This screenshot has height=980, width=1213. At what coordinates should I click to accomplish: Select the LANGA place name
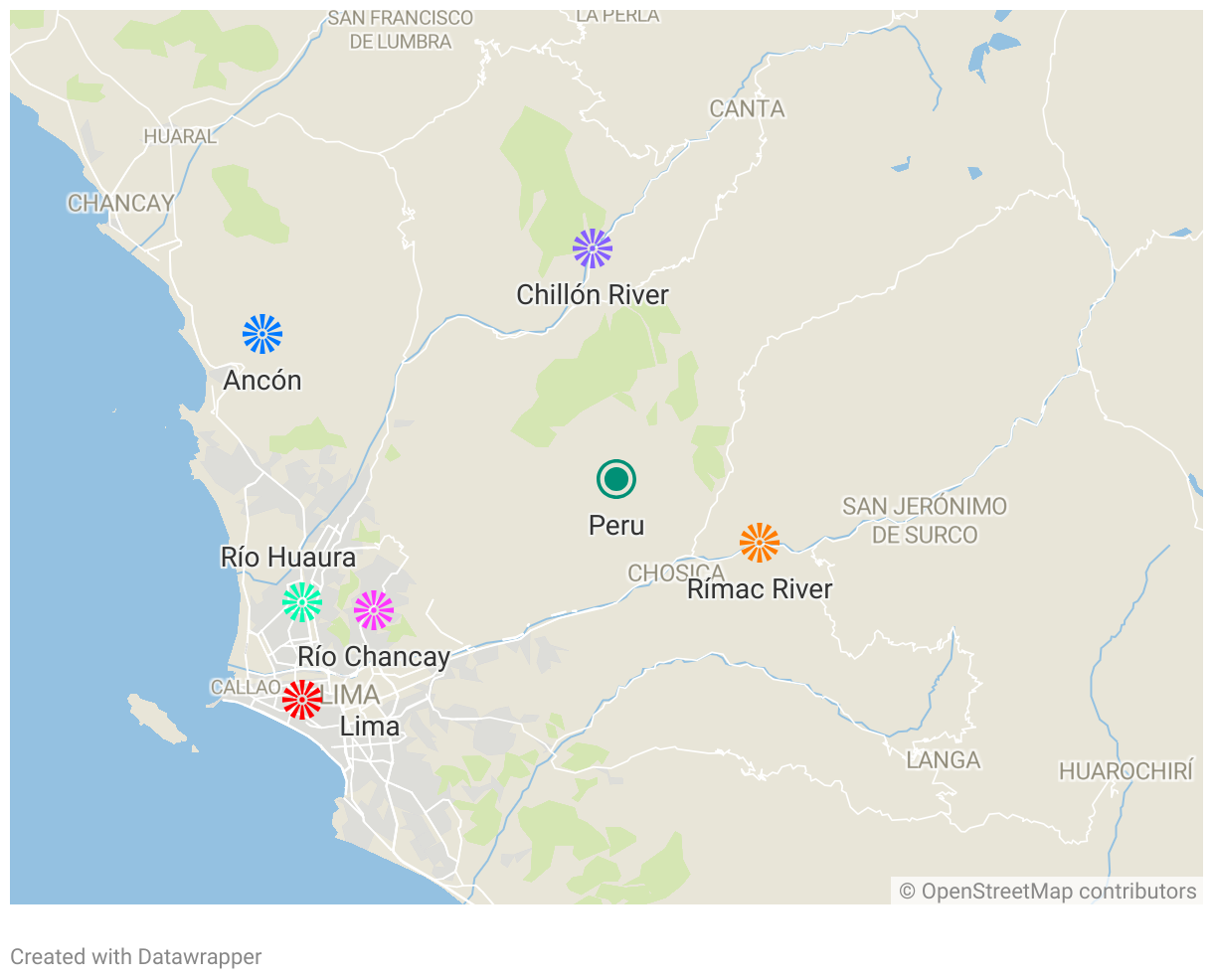pyautogui.click(x=944, y=760)
